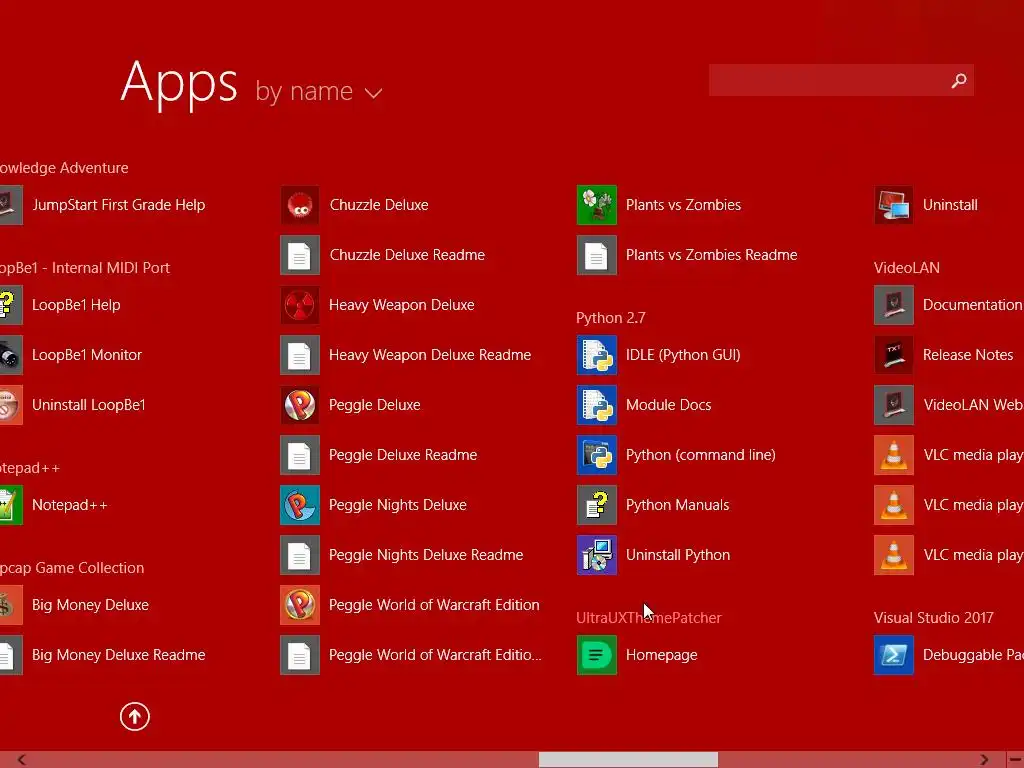Image resolution: width=1024 pixels, height=768 pixels.
Task: Launch Heavy Weapon Deluxe icon
Action: click(300, 305)
